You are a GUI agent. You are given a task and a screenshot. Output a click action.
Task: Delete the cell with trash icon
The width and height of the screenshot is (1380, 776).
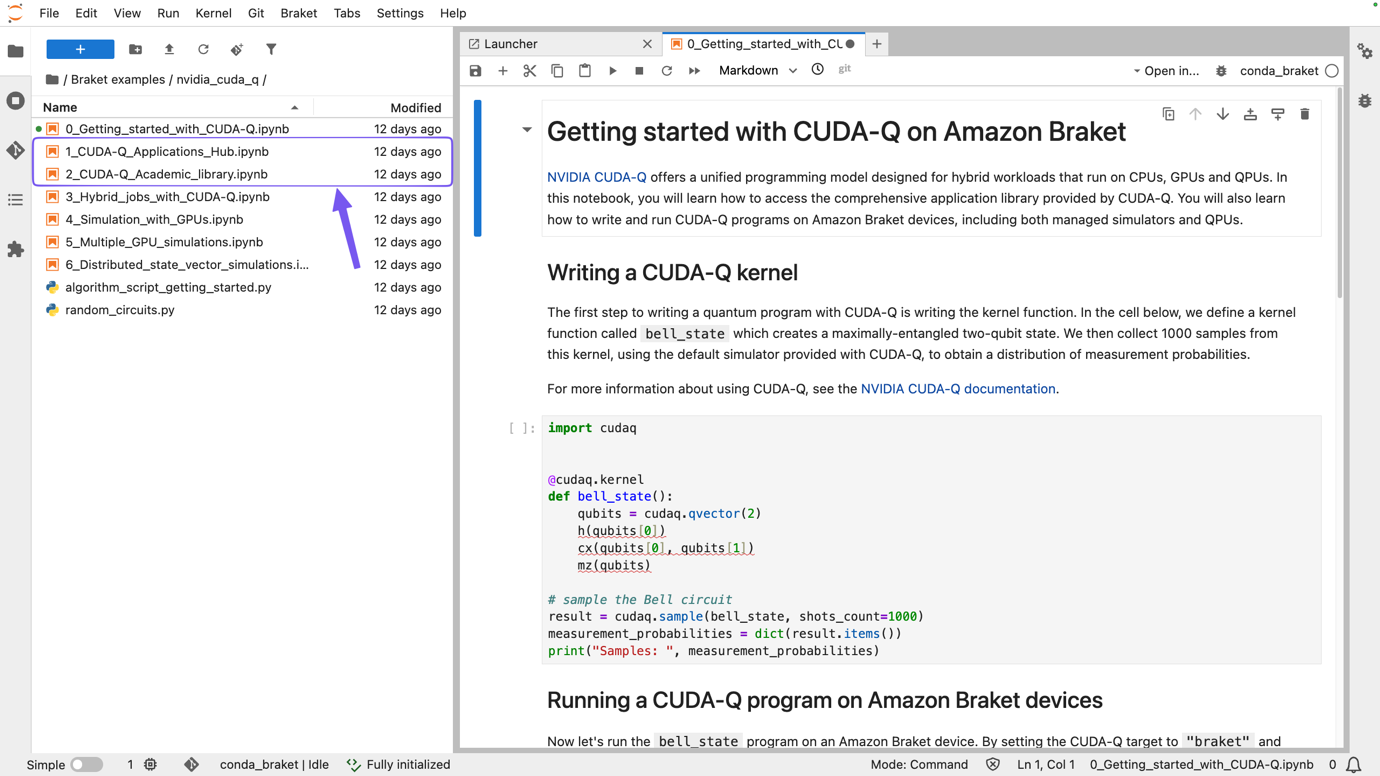(x=1305, y=114)
